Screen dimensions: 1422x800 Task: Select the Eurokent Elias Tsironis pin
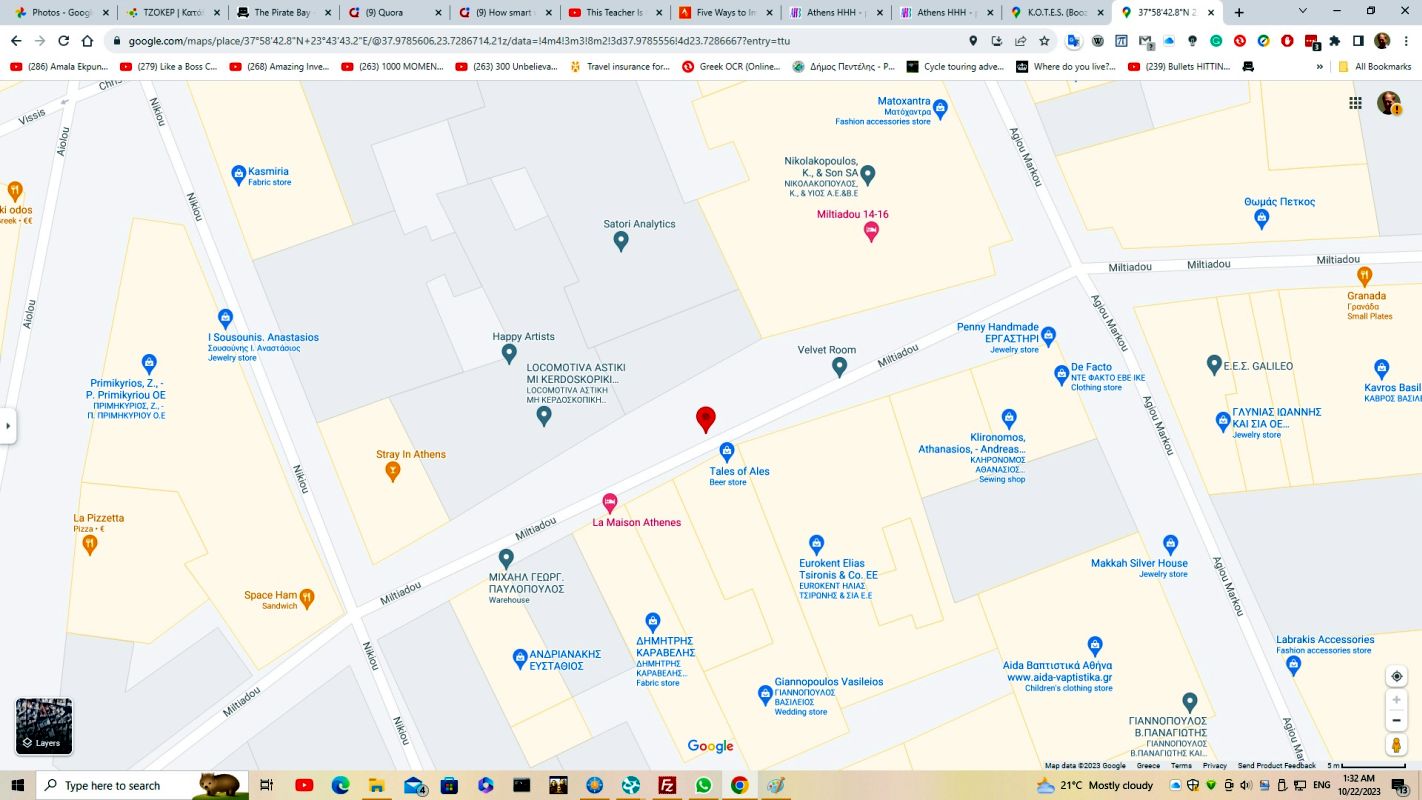(x=817, y=544)
